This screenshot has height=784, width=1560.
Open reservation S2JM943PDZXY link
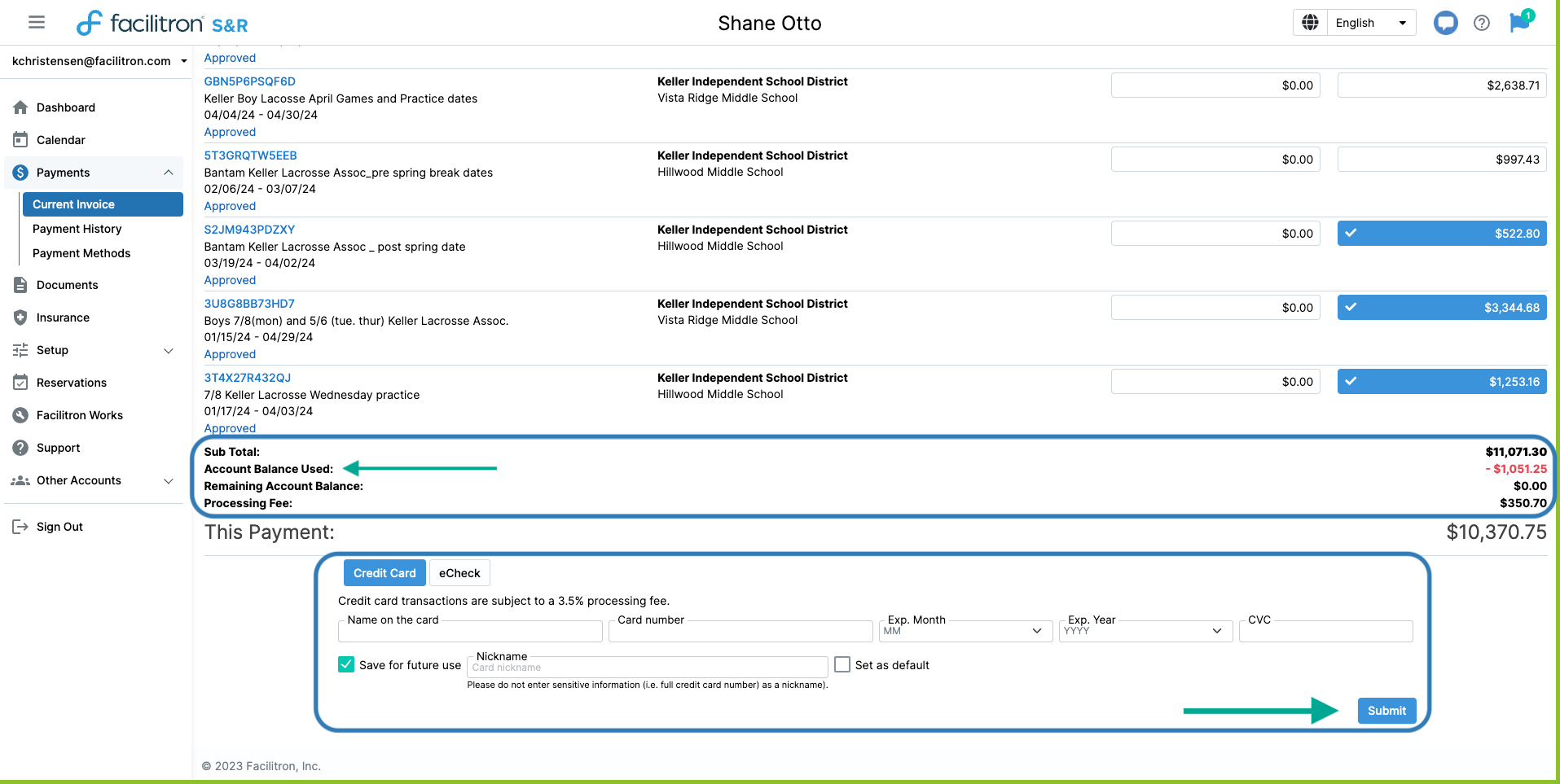coord(249,230)
